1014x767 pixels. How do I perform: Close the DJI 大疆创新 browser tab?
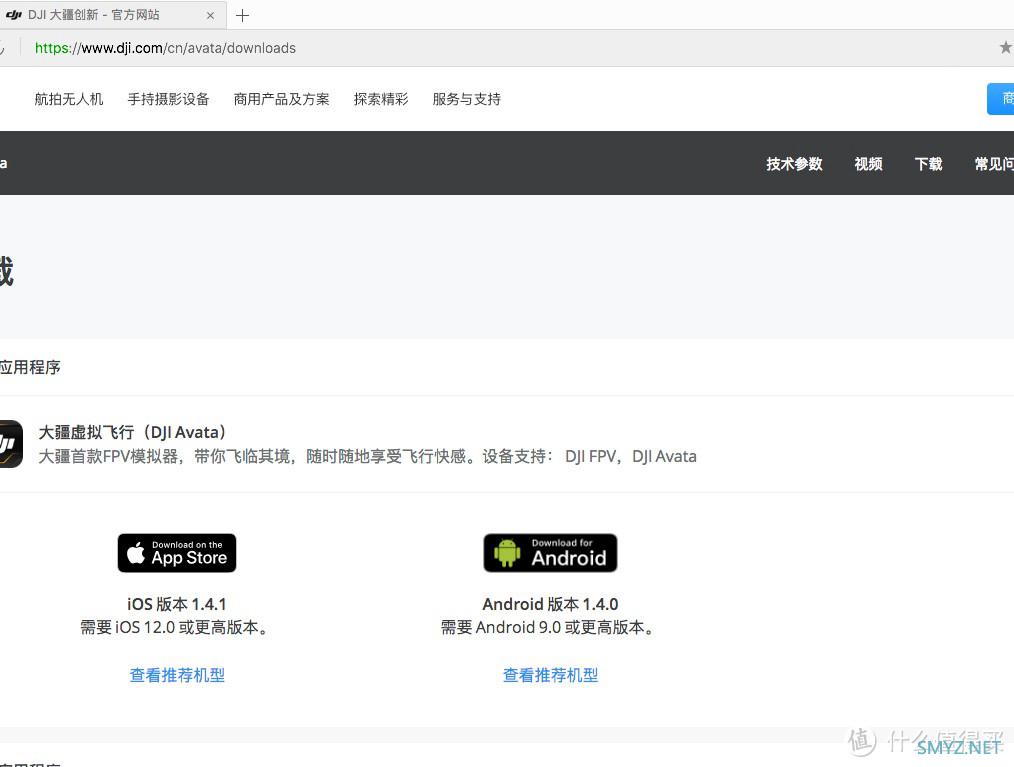210,16
